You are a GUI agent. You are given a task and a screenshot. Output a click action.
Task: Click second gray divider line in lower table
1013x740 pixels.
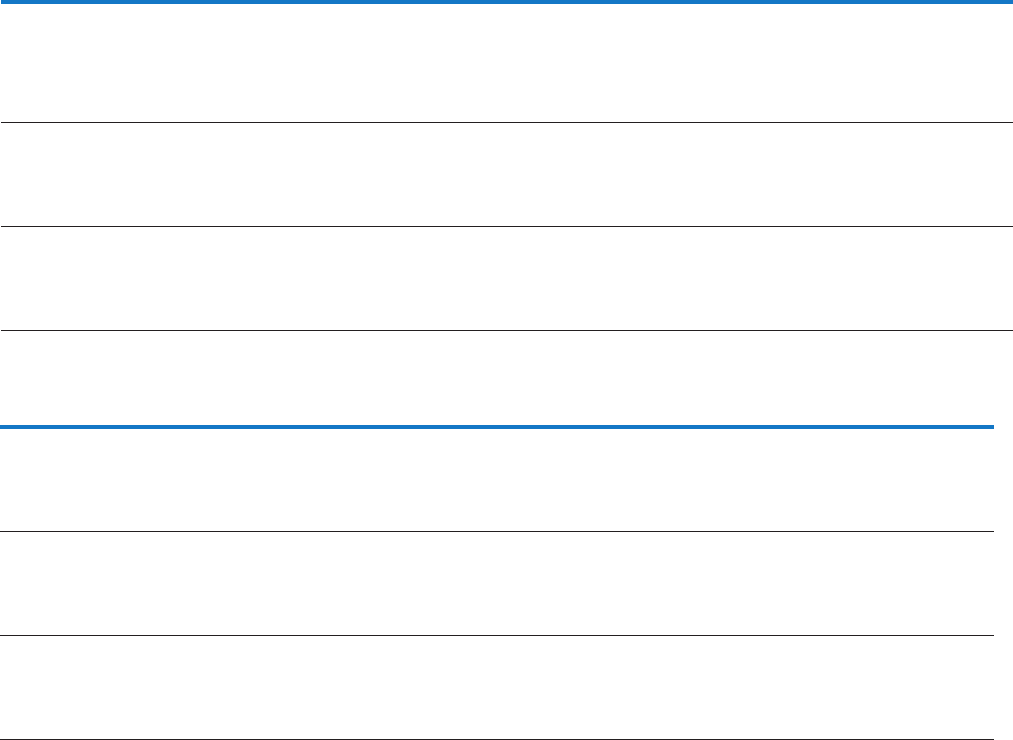(497, 636)
